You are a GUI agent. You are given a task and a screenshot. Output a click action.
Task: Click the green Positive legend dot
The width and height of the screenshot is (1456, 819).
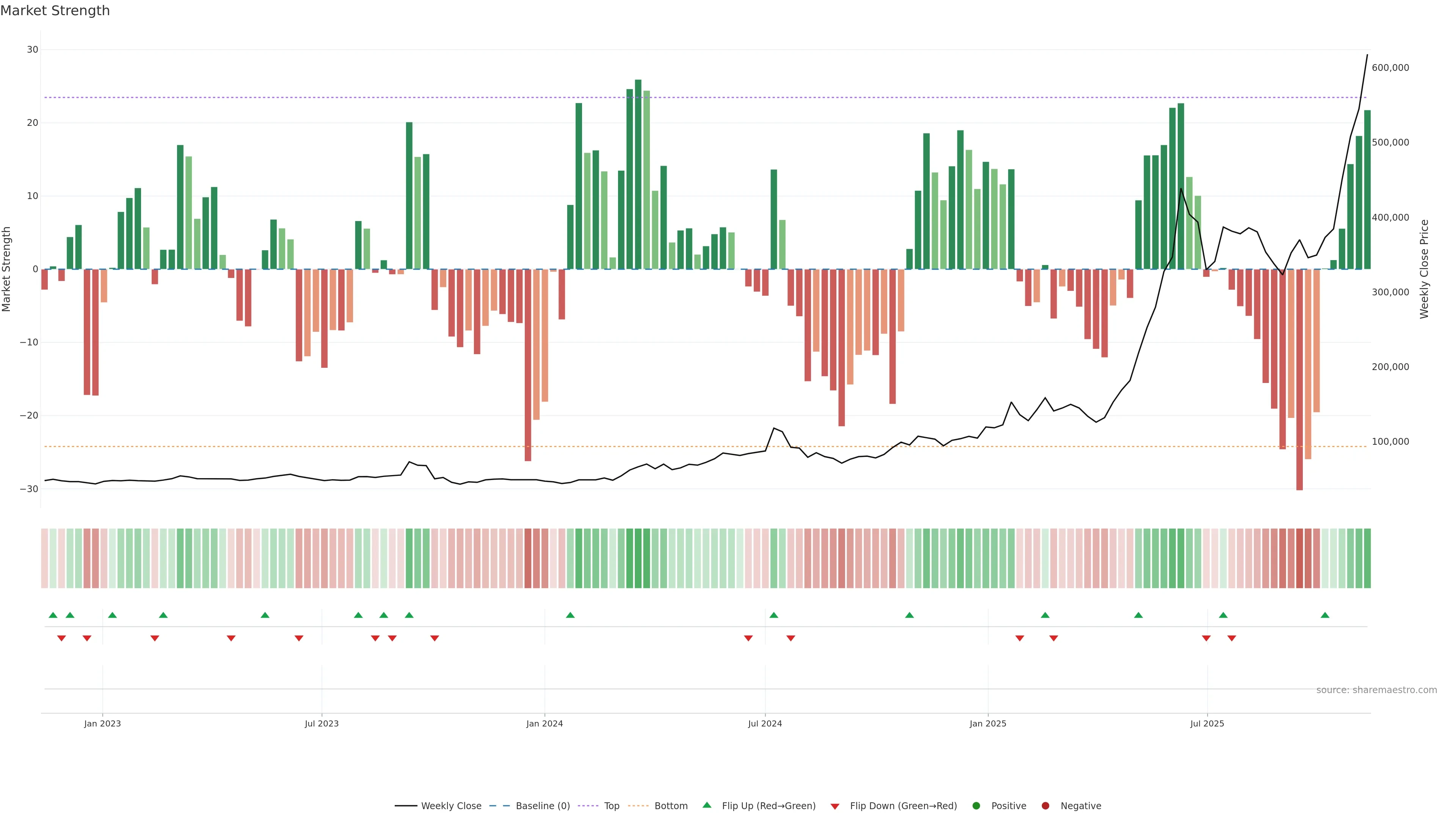click(976, 806)
